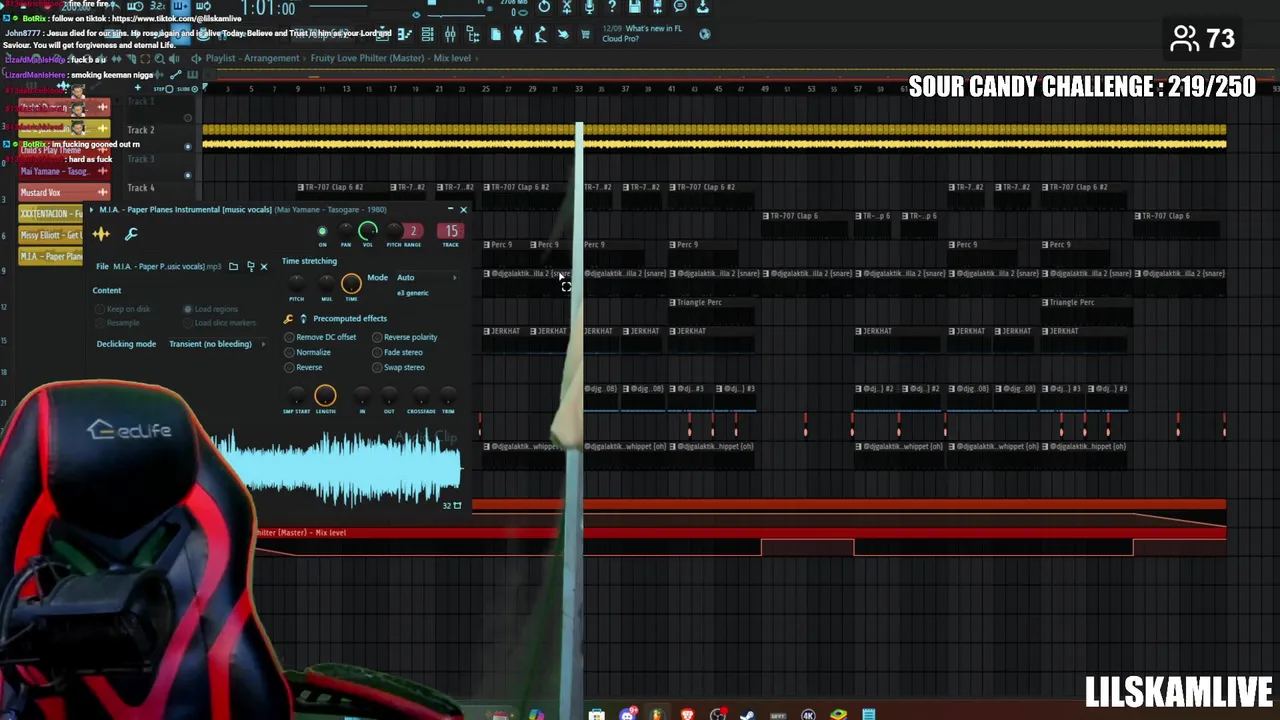This screenshot has width=1280, height=720.
Task: Click the sample waveform preview
Action: coord(340,467)
